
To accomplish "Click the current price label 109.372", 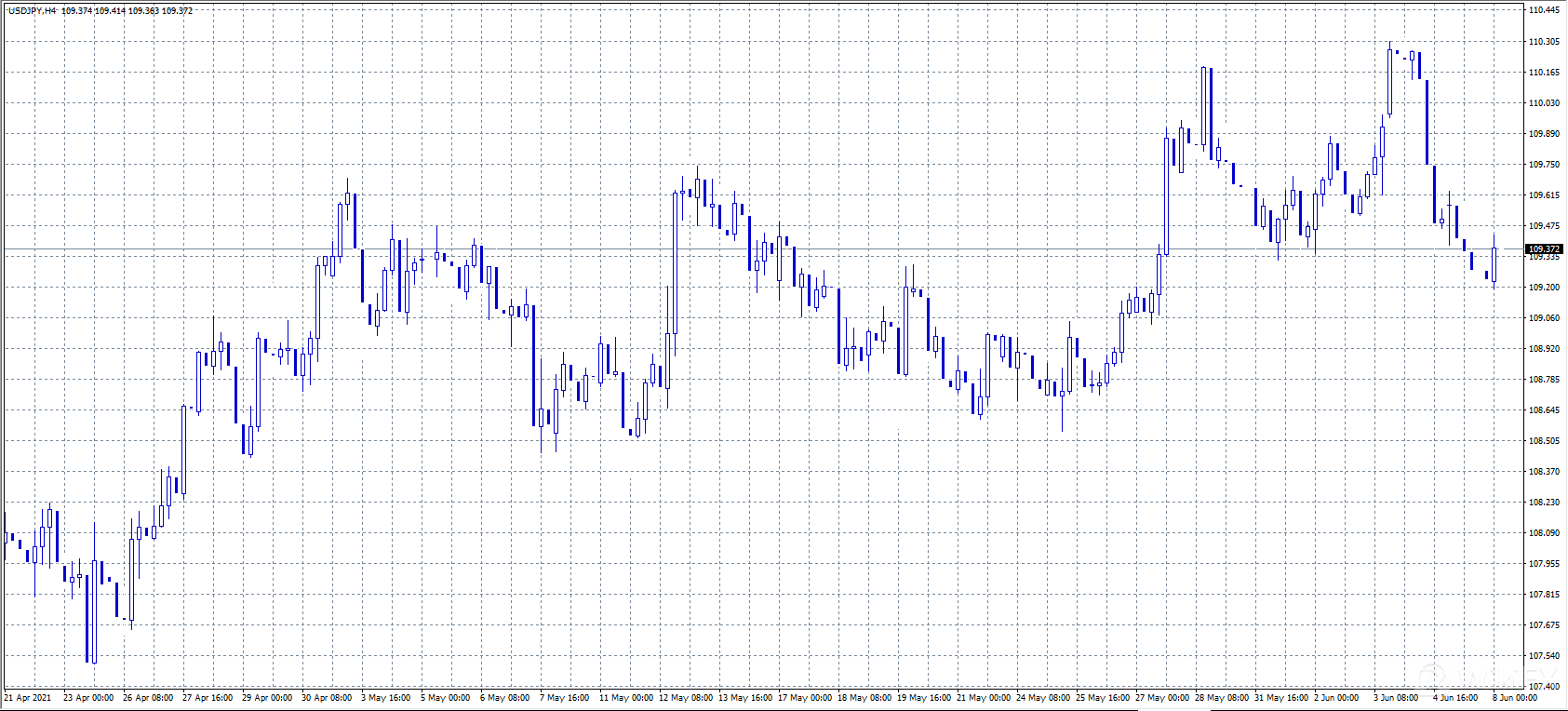I will [x=1544, y=249].
